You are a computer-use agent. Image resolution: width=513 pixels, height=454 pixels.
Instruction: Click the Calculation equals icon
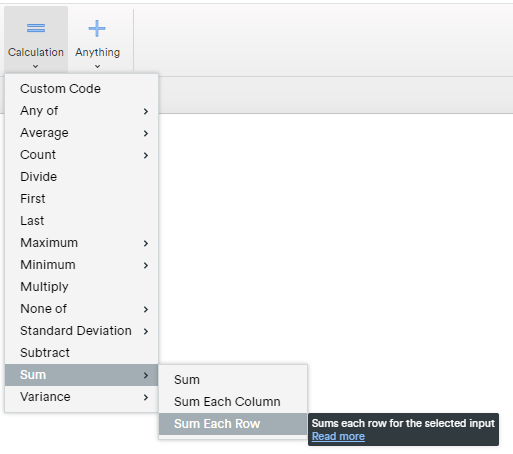[x=36, y=28]
